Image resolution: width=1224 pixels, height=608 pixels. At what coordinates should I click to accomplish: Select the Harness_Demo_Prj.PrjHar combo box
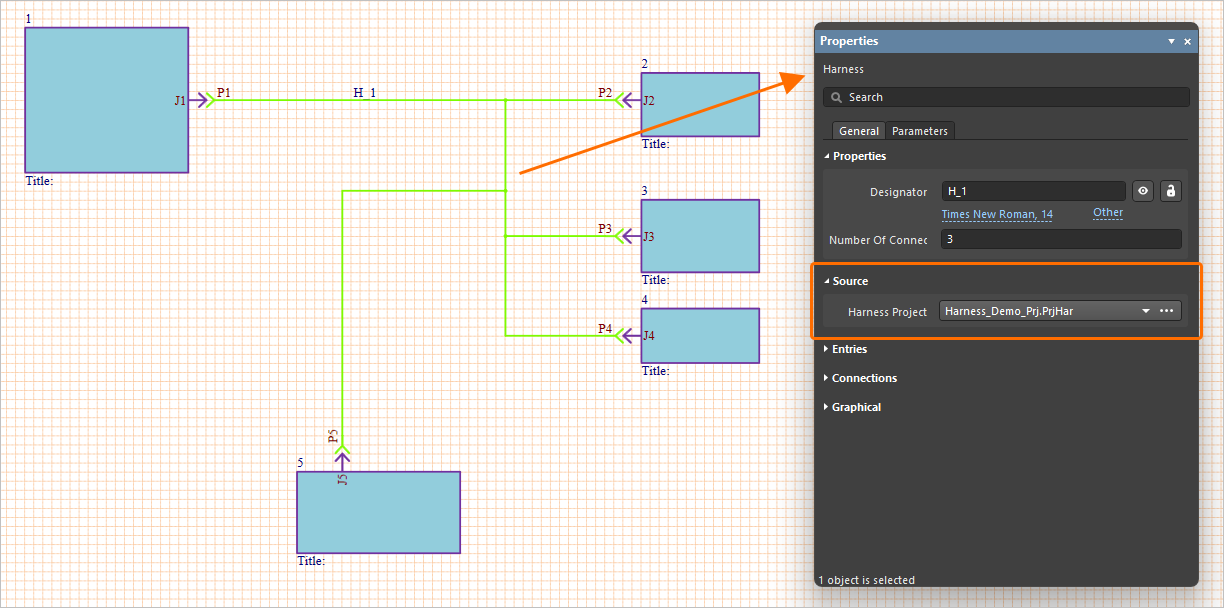pyautogui.click(x=1061, y=311)
